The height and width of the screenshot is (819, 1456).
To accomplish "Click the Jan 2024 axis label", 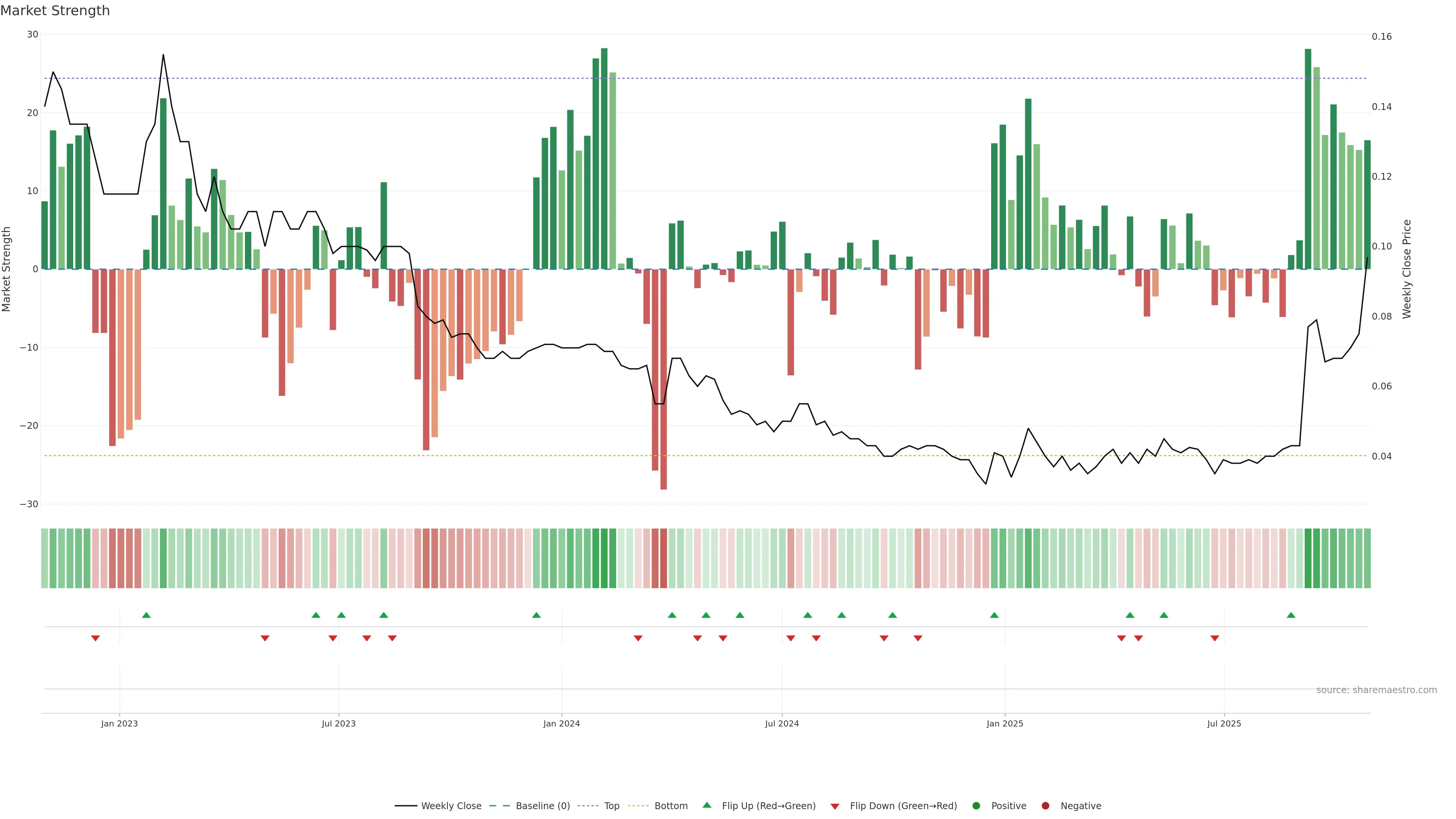I will (561, 723).
